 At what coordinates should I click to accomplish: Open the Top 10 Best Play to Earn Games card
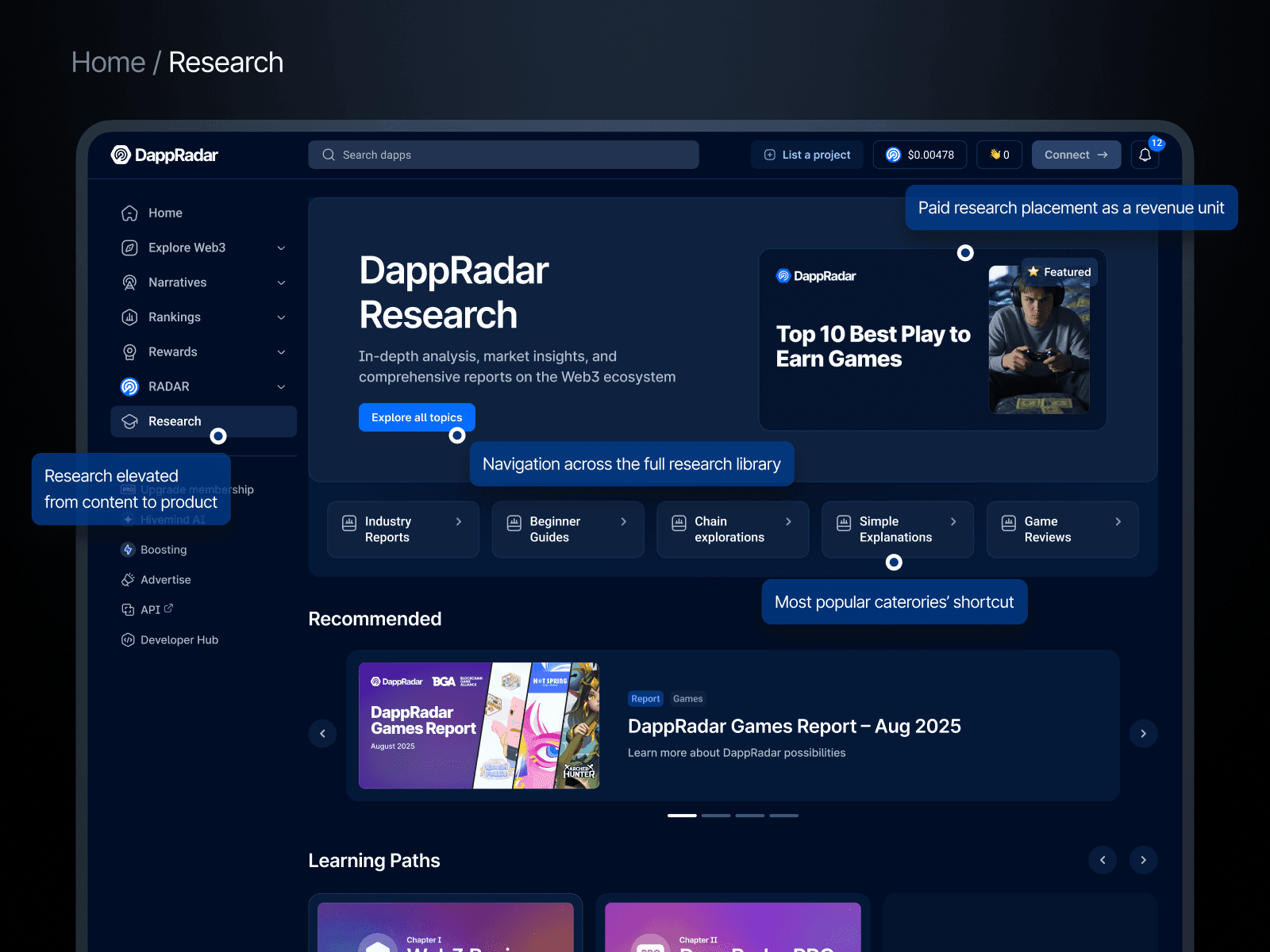933,340
